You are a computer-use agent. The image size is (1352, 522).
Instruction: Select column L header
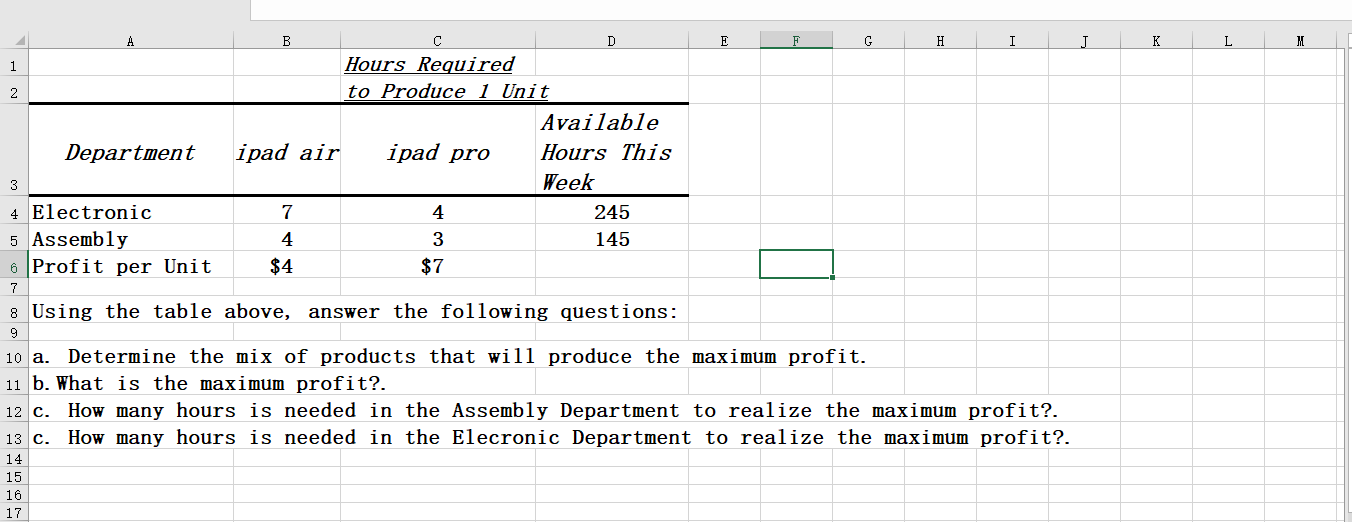coord(1228,41)
